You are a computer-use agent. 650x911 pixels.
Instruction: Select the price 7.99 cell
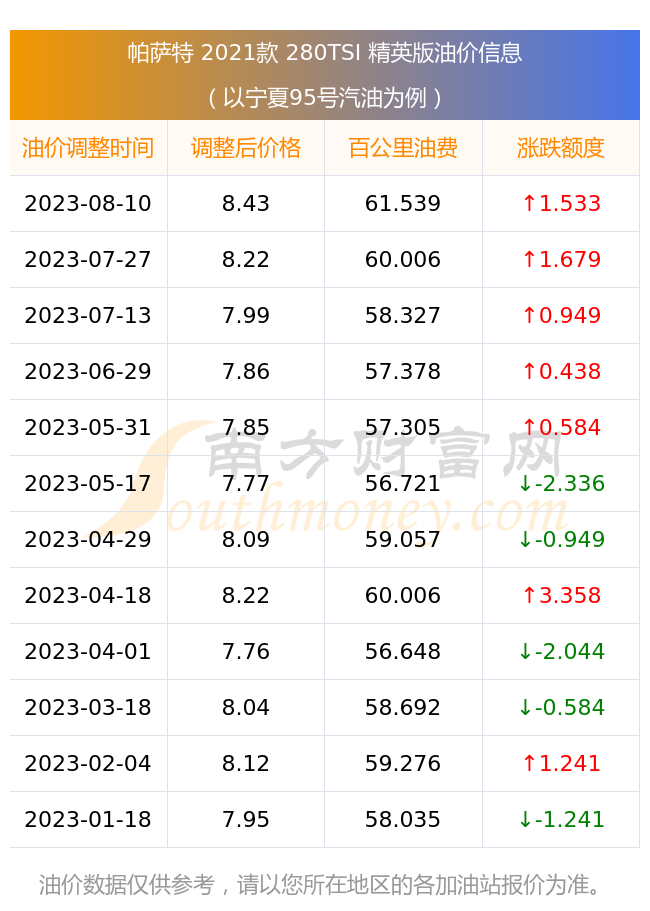pyautogui.click(x=246, y=315)
